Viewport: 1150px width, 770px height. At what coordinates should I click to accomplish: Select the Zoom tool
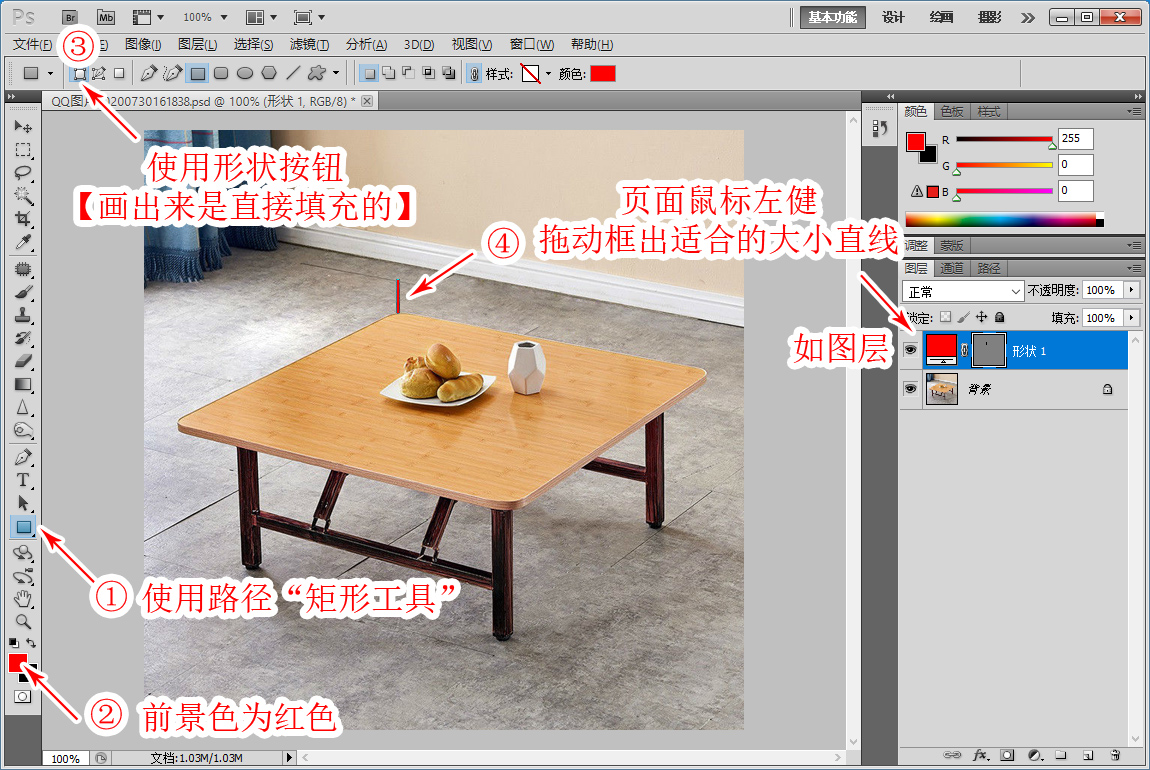pos(23,622)
